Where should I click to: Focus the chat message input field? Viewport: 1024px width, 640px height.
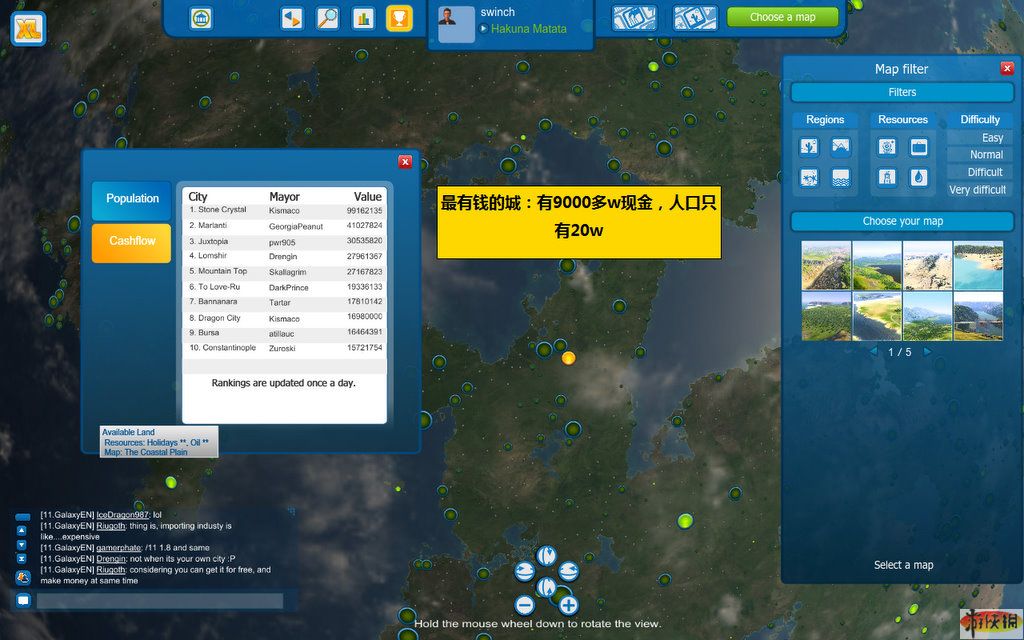160,601
